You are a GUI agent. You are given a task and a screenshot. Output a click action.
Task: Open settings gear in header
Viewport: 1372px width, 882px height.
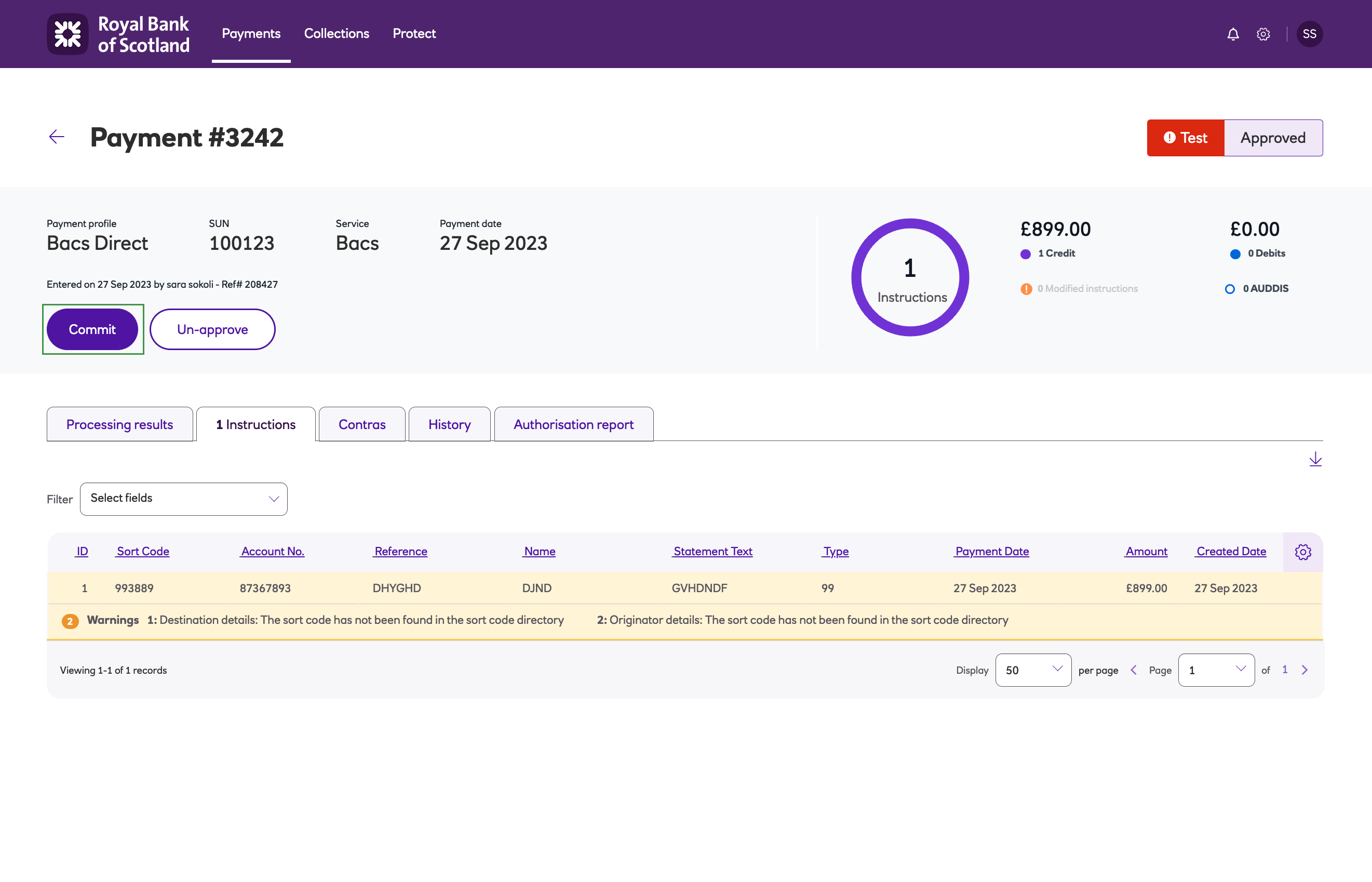(1263, 34)
